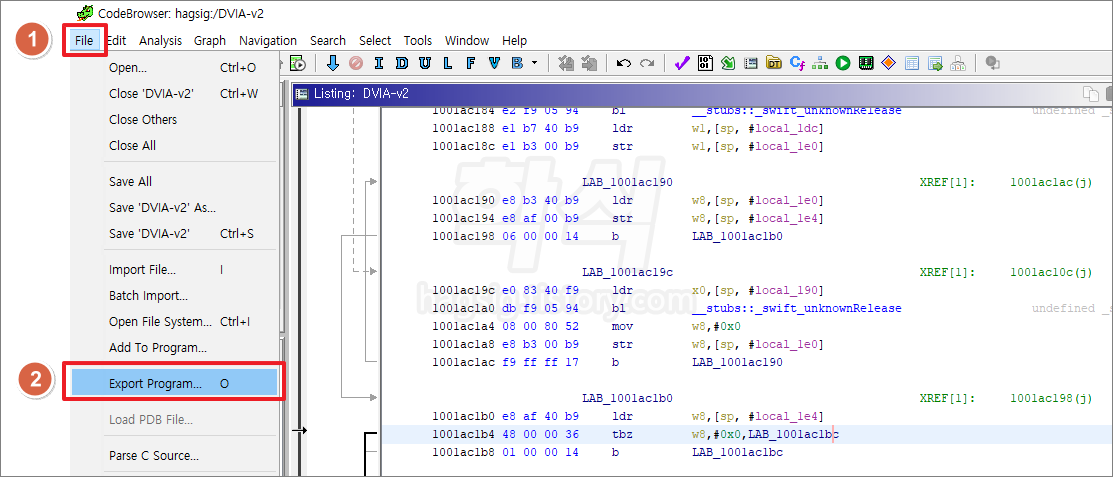Open the Help menu
The width and height of the screenshot is (1113, 477).
[x=515, y=40]
